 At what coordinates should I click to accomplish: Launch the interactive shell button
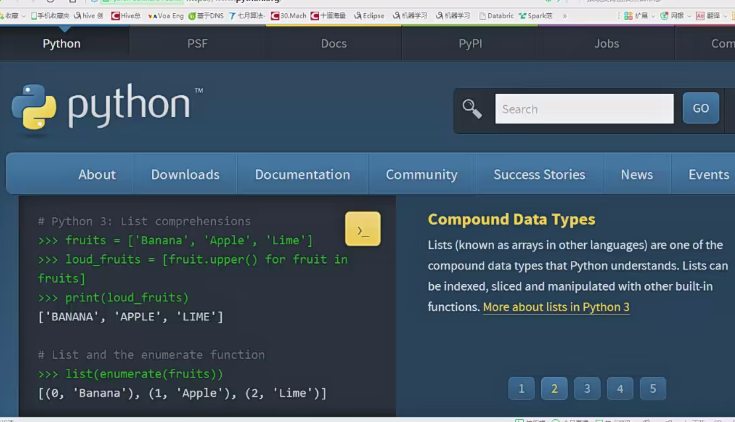[362, 229]
